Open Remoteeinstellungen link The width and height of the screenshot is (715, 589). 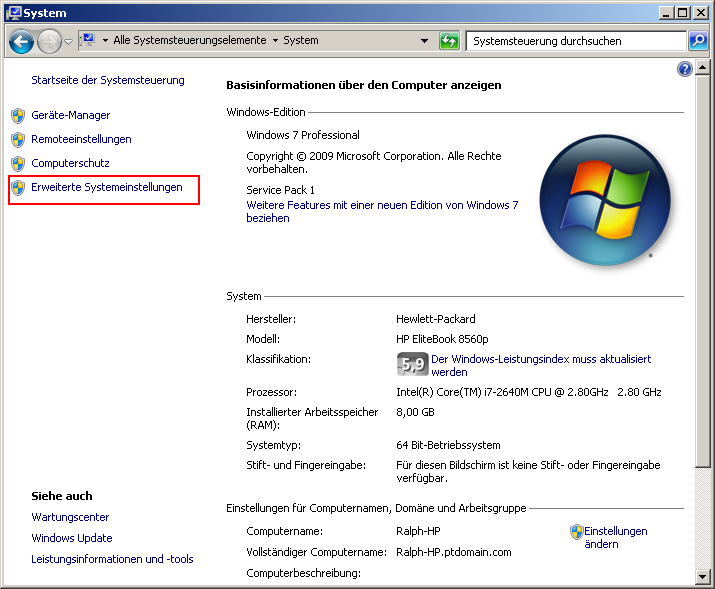[81, 139]
